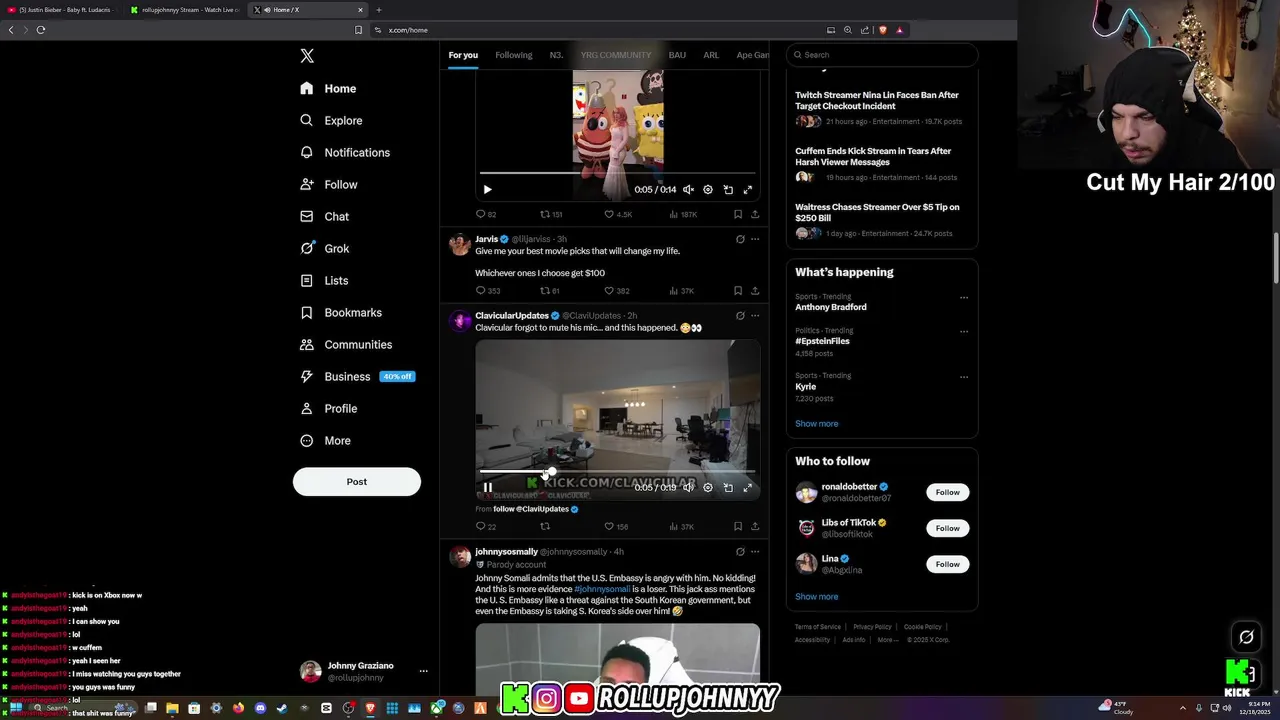Click the Windows Start button

16,708
